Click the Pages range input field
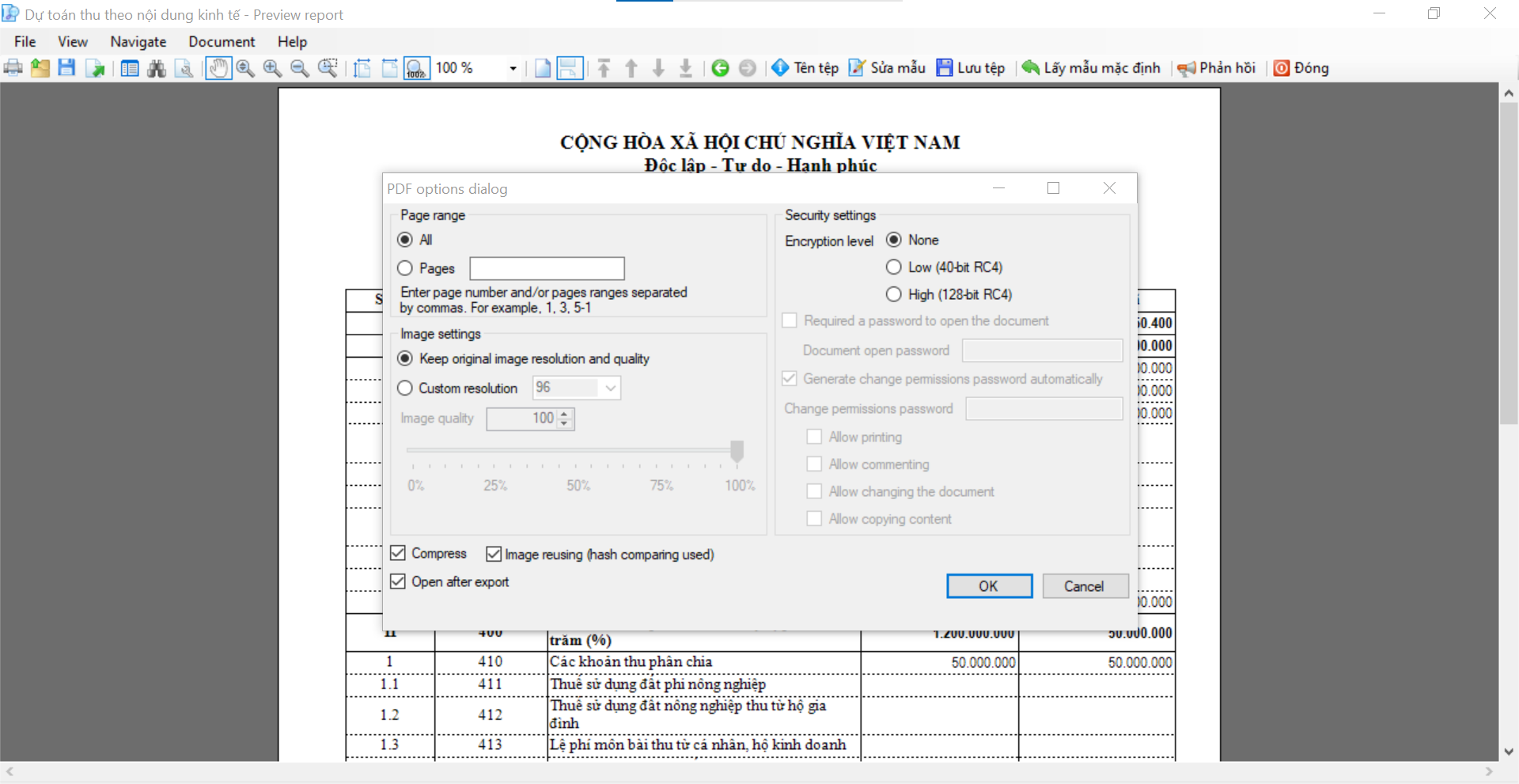Image resolution: width=1519 pixels, height=784 pixels. click(547, 268)
